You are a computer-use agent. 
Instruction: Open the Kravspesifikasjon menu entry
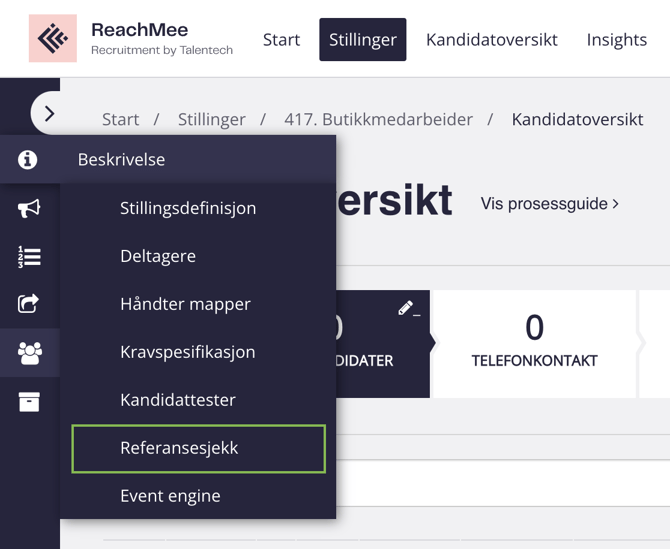pyautogui.click(x=187, y=352)
